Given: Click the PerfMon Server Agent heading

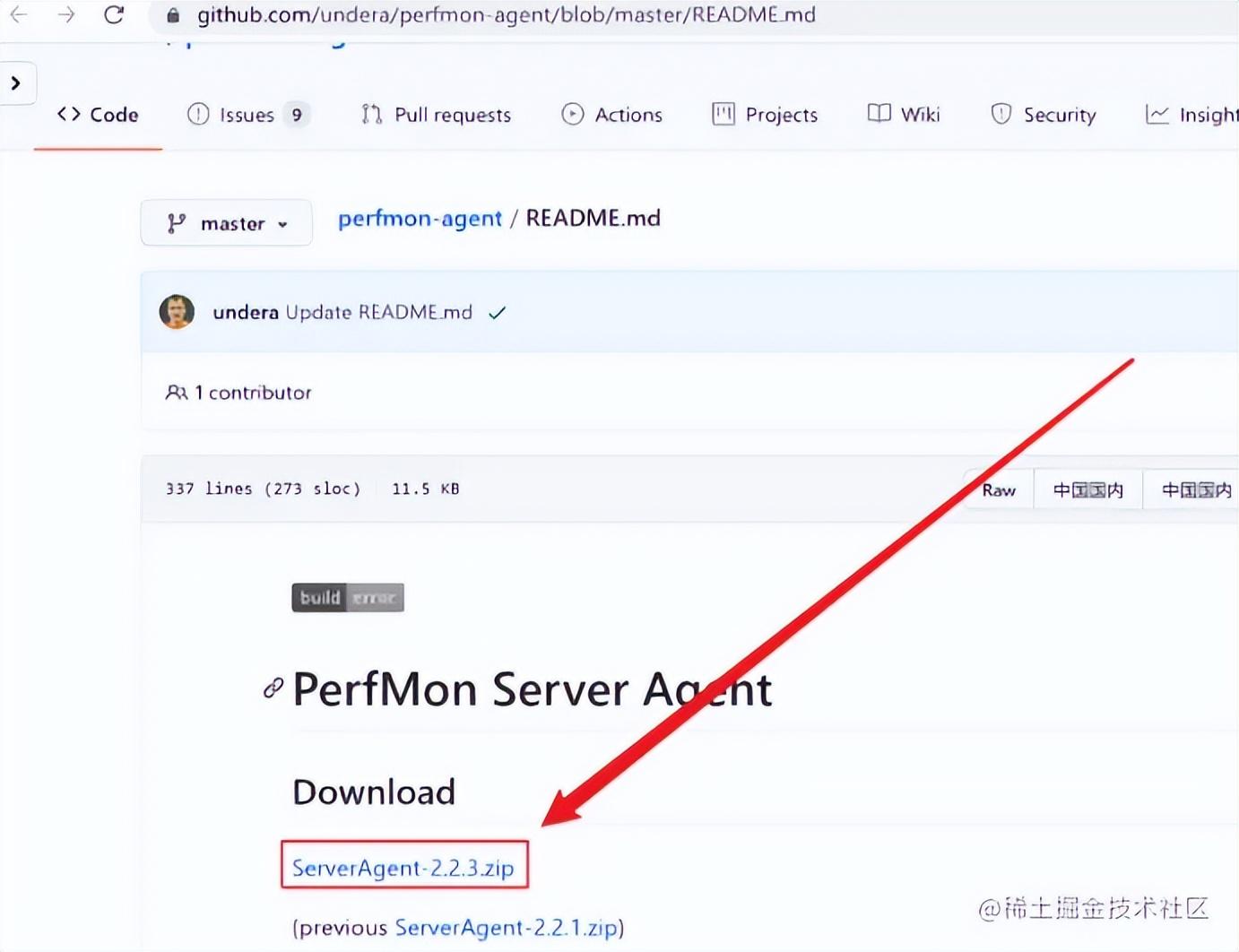Looking at the screenshot, I should [x=533, y=689].
